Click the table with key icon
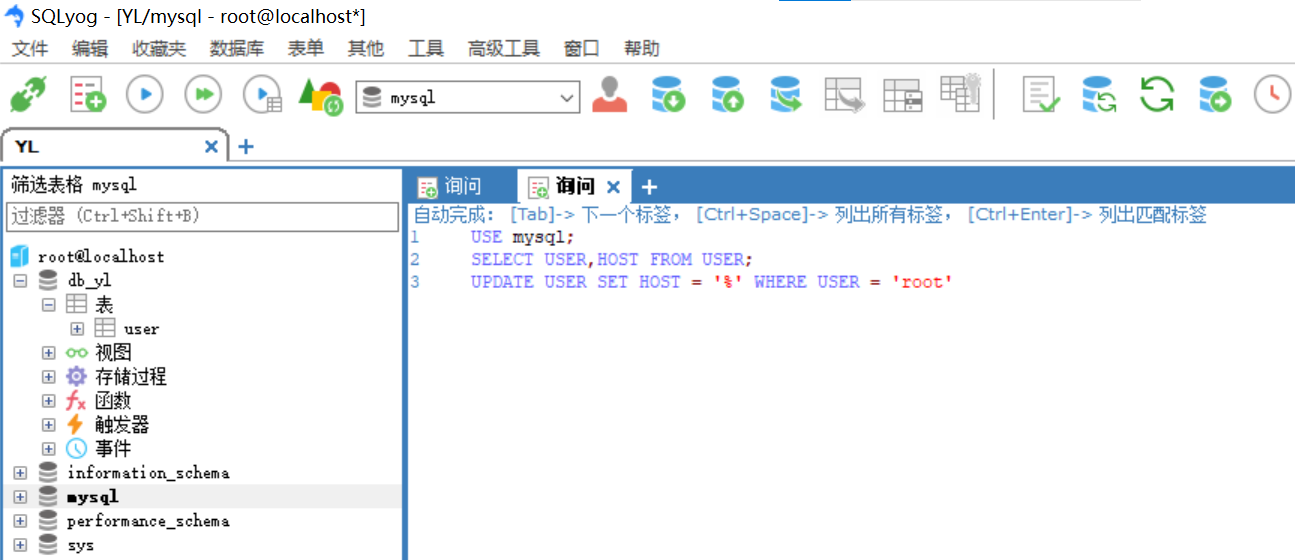 tap(960, 92)
